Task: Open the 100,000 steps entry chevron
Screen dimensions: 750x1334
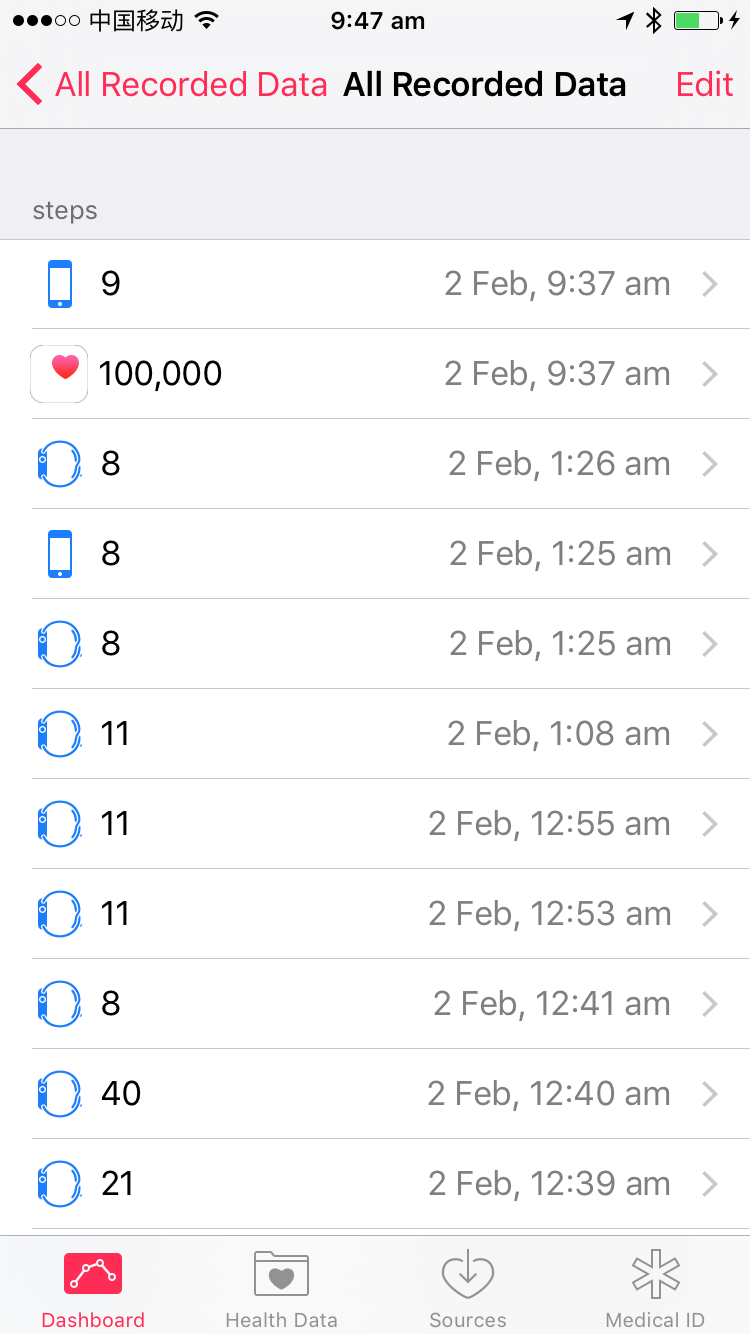Action: click(710, 374)
